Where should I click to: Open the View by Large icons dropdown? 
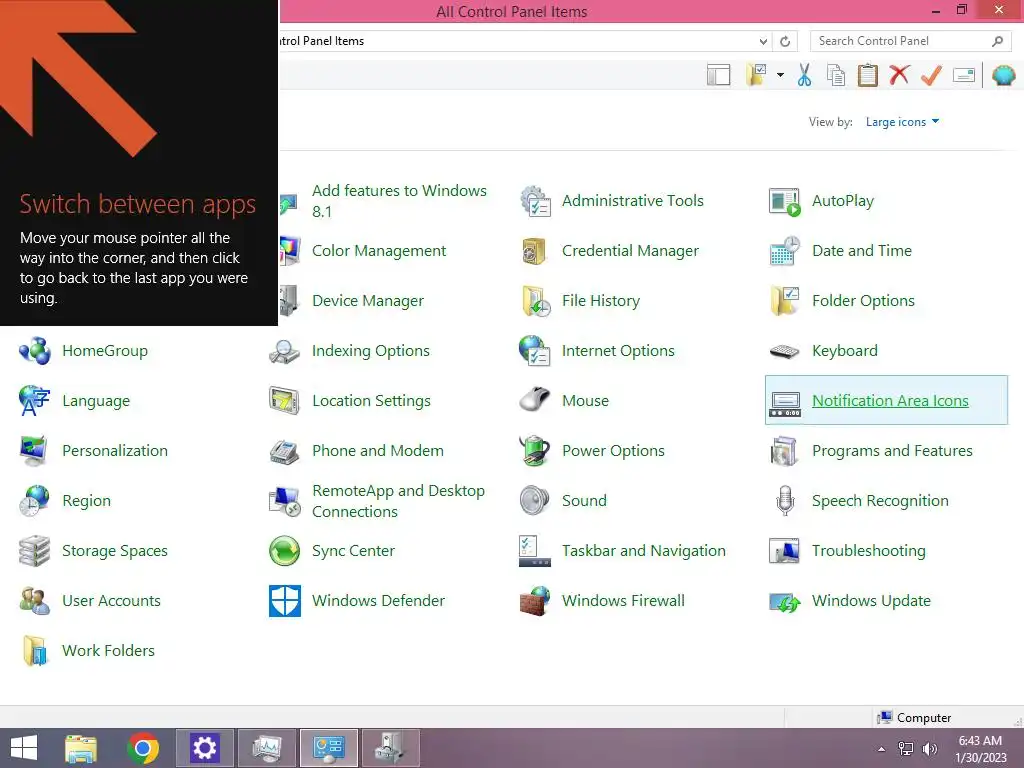pyautogui.click(x=902, y=121)
